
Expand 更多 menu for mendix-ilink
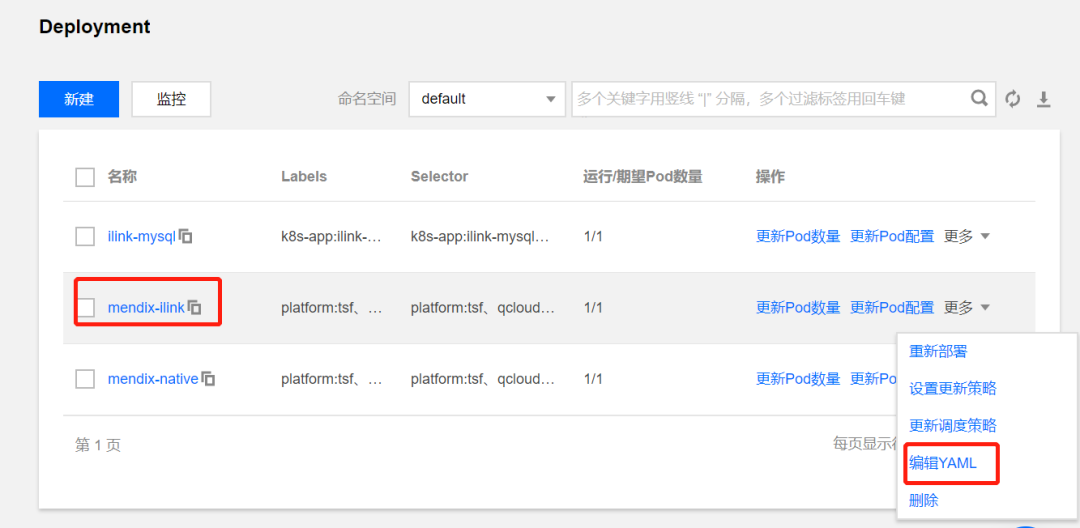[x=967, y=308]
